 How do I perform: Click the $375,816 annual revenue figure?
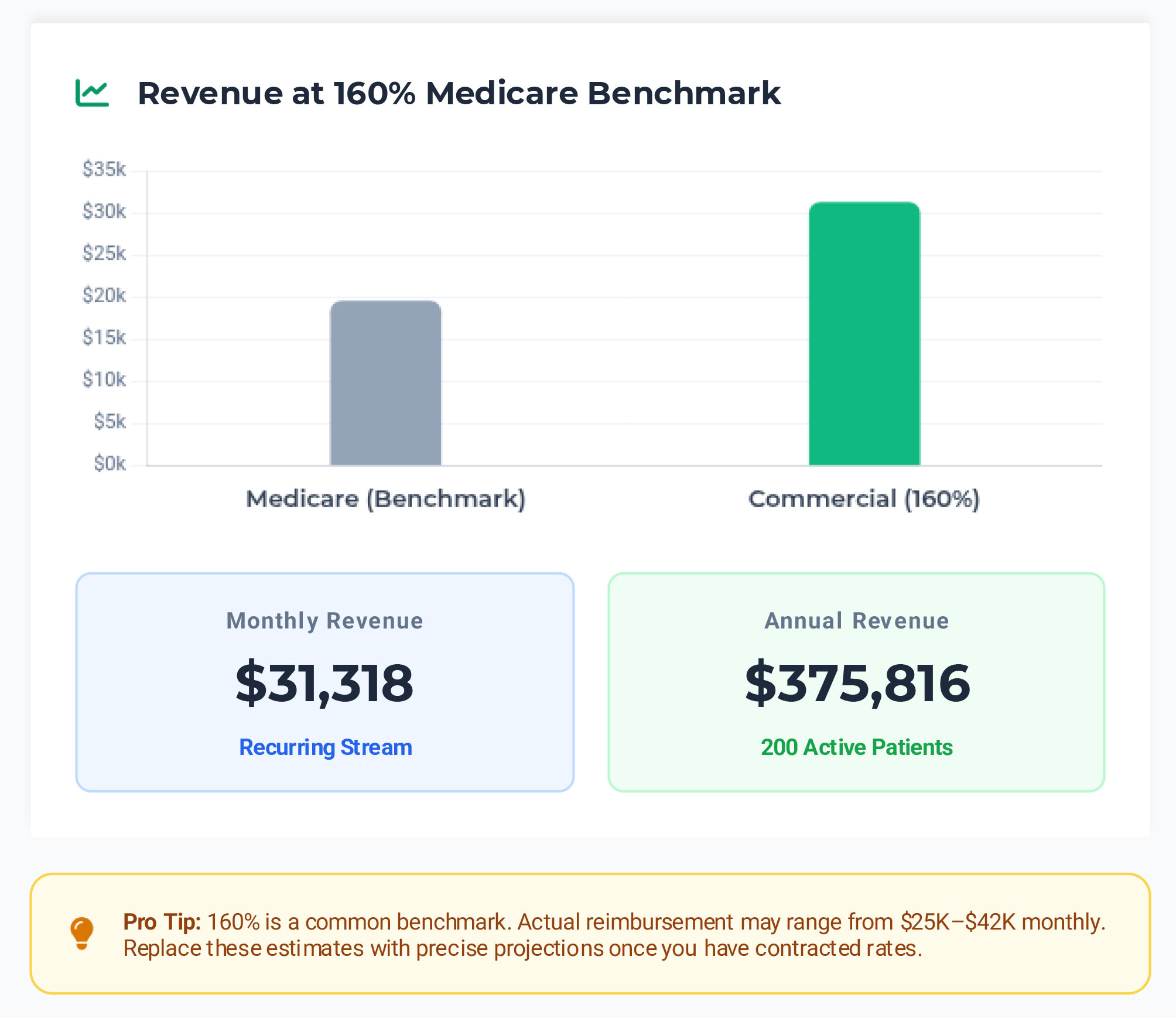857,683
